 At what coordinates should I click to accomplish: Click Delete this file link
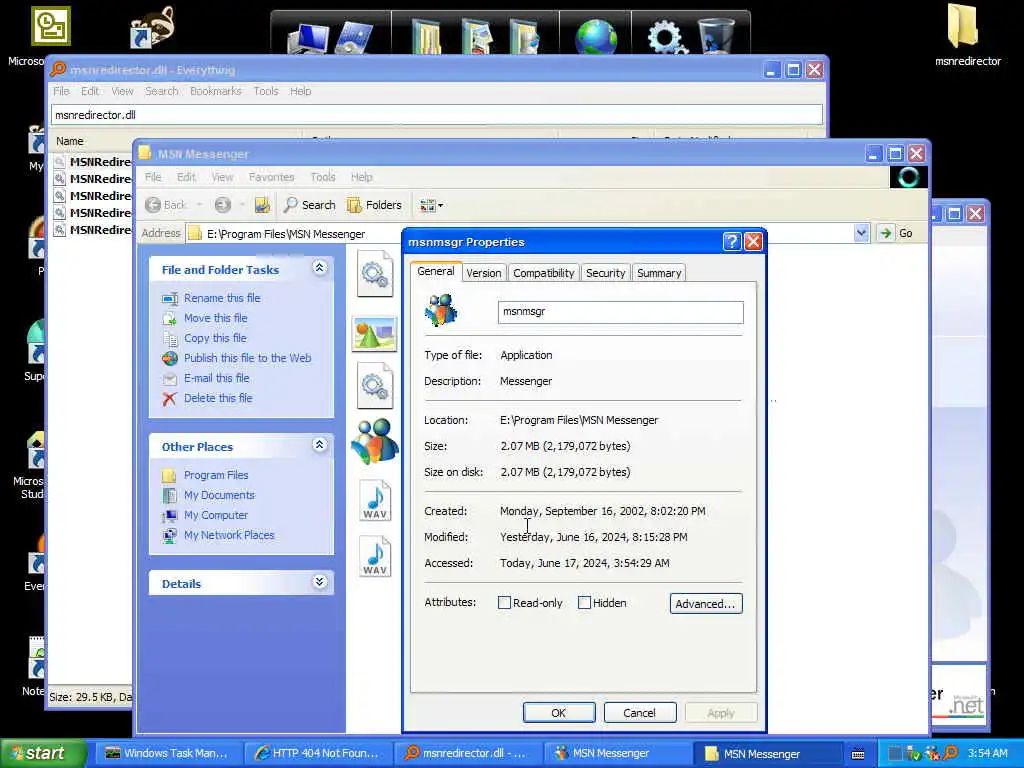pyautogui.click(x=218, y=398)
